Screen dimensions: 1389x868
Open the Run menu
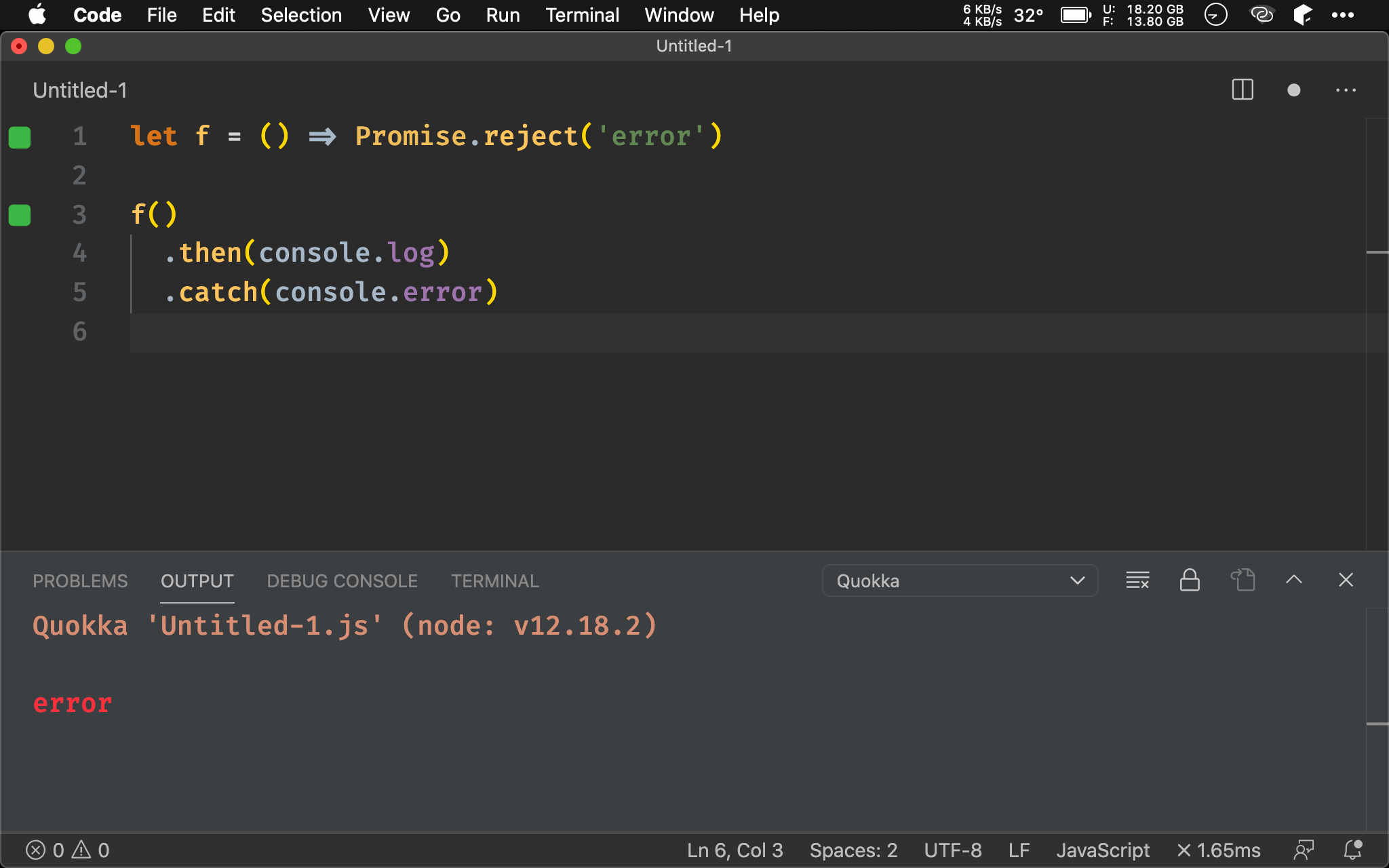click(503, 15)
